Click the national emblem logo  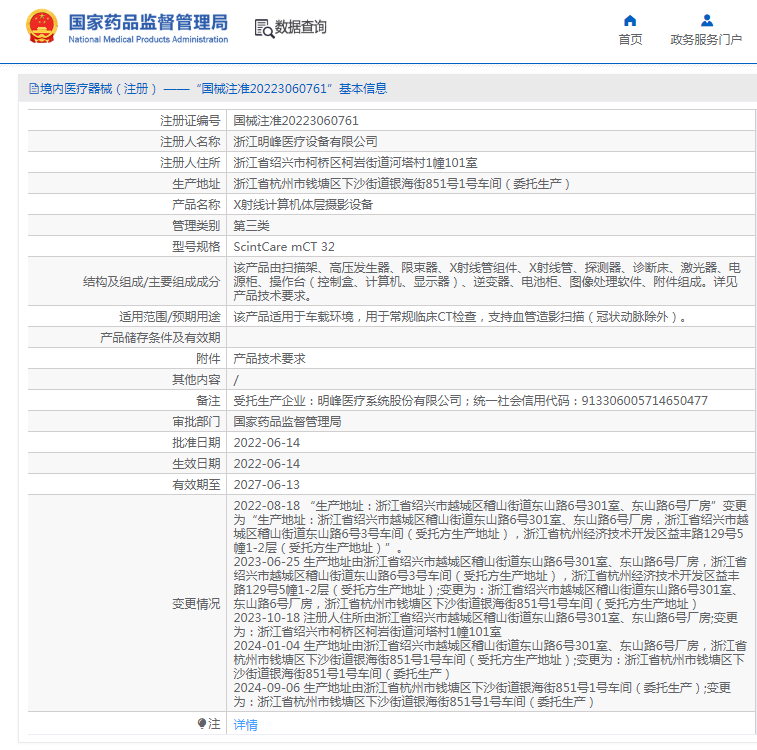point(42,27)
